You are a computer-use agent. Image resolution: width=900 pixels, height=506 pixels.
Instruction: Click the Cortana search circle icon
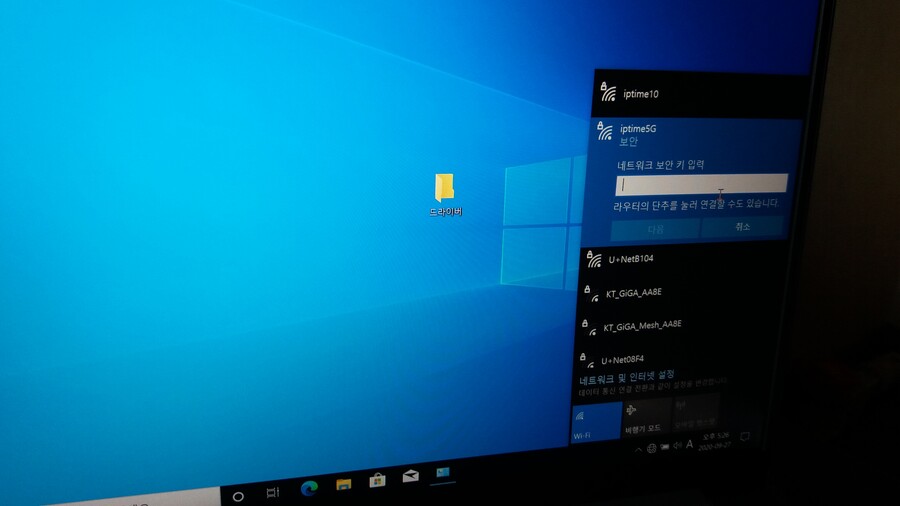click(x=238, y=496)
